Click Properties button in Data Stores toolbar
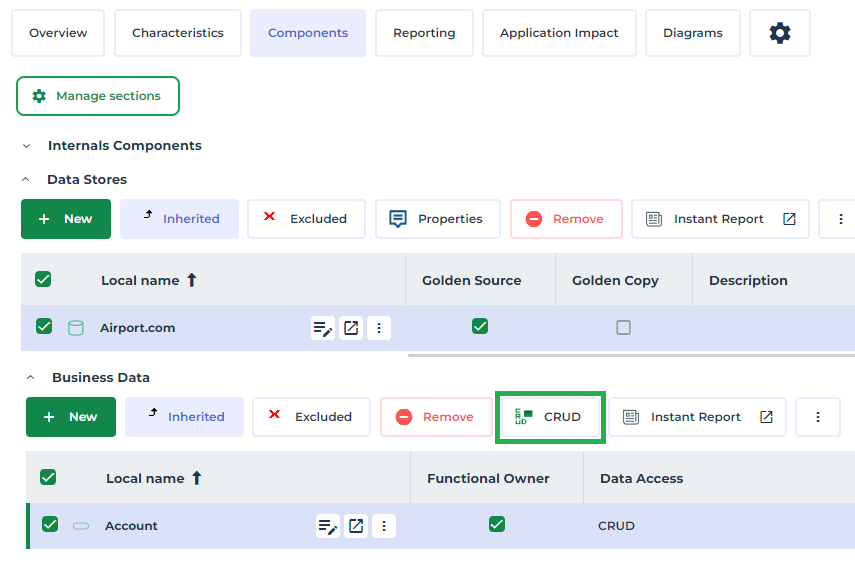 pyautogui.click(x=437, y=219)
